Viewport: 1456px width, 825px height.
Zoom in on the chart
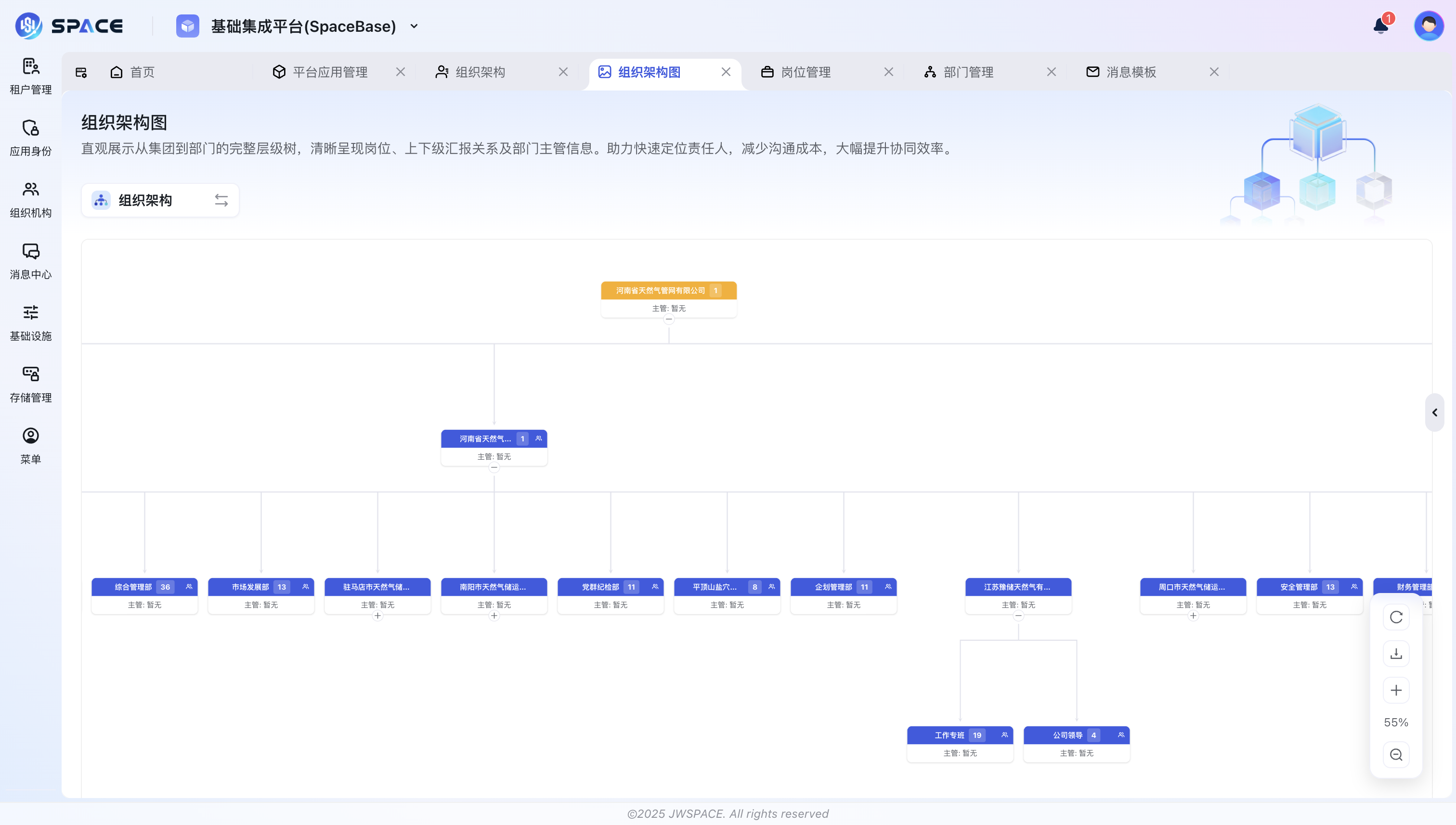tap(1396, 690)
